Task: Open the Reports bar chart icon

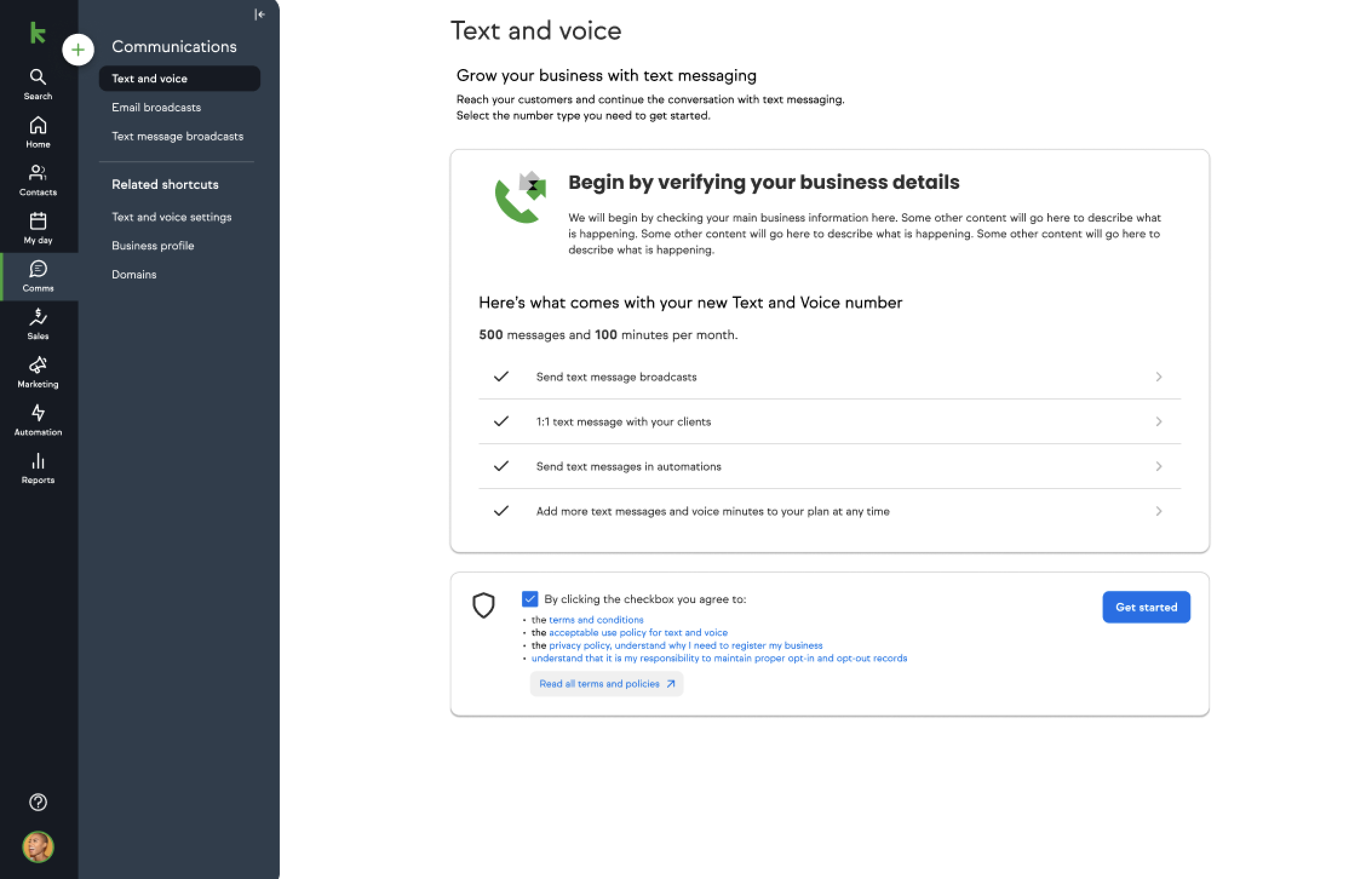Action: pyautogui.click(x=38, y=461)
